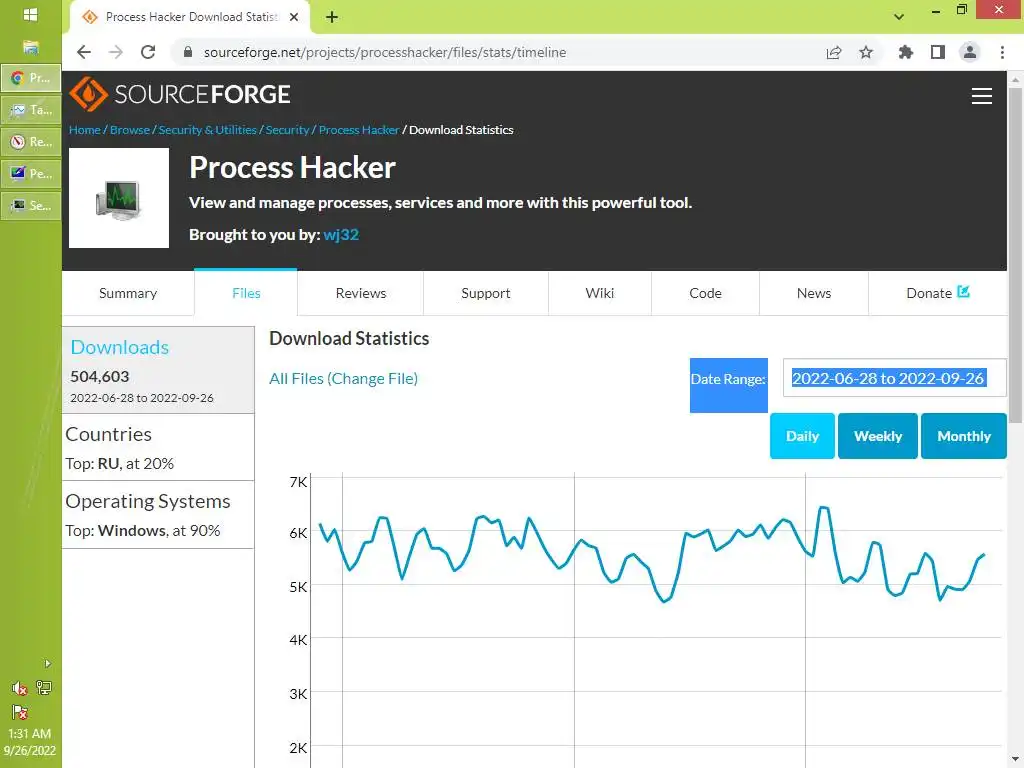Open Chrome three-dot menu
Screen dimensions: 1024x768
(x=1002, y=52)
